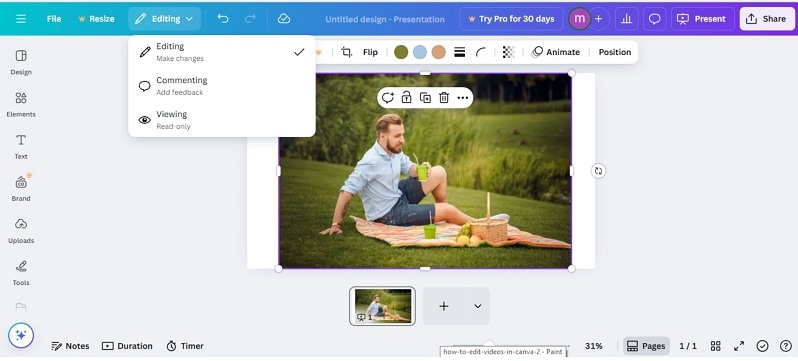Toggle the Pages view button
Screen dimensions: 798x361
646,346
